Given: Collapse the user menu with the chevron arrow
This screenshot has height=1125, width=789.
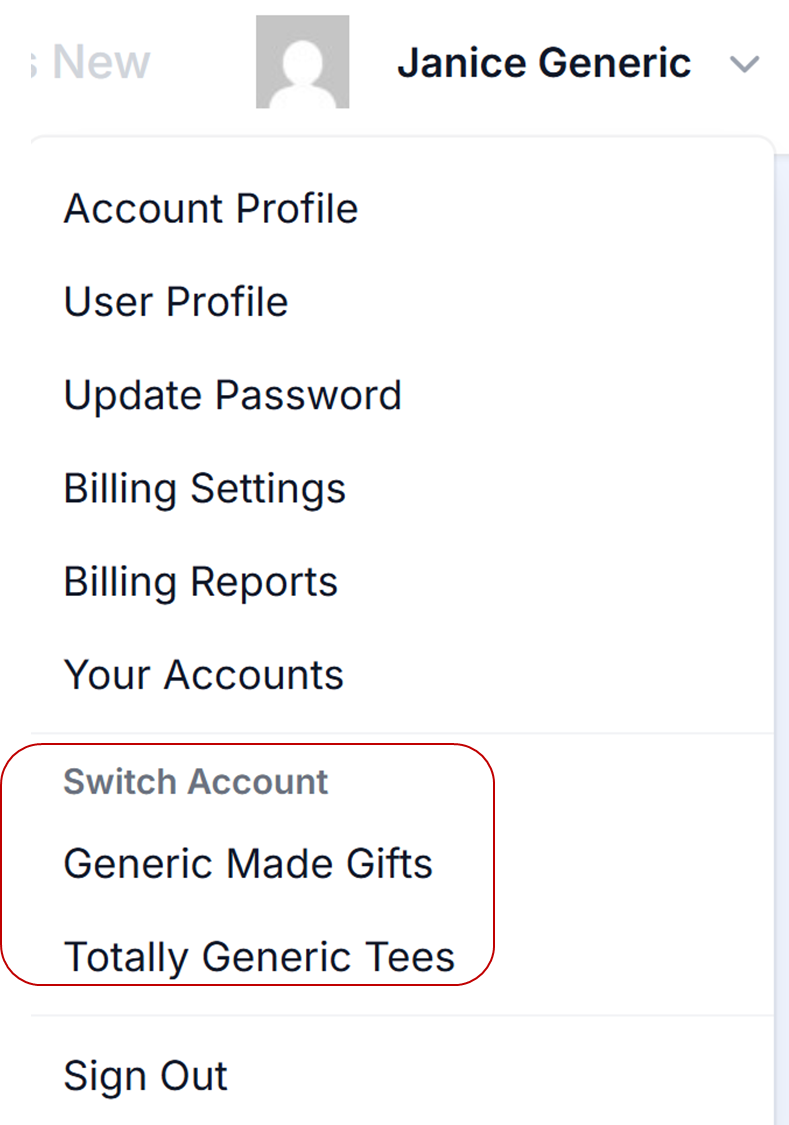Looking at the screenshot, I should point(744,65).
